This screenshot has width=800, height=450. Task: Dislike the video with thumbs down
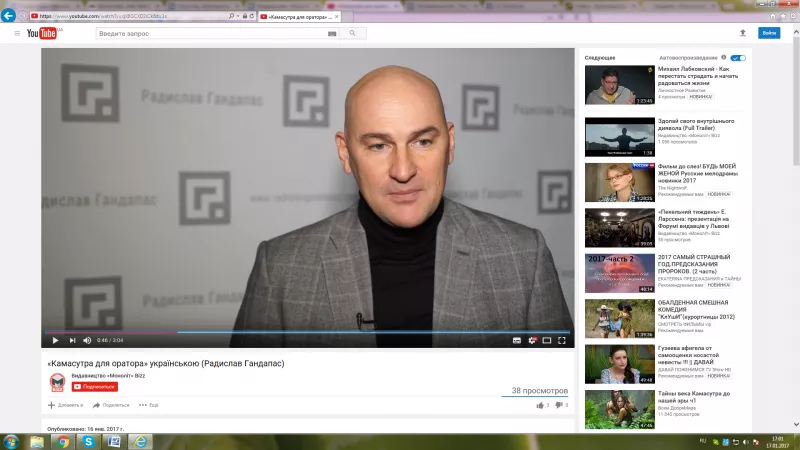point(559,405)
